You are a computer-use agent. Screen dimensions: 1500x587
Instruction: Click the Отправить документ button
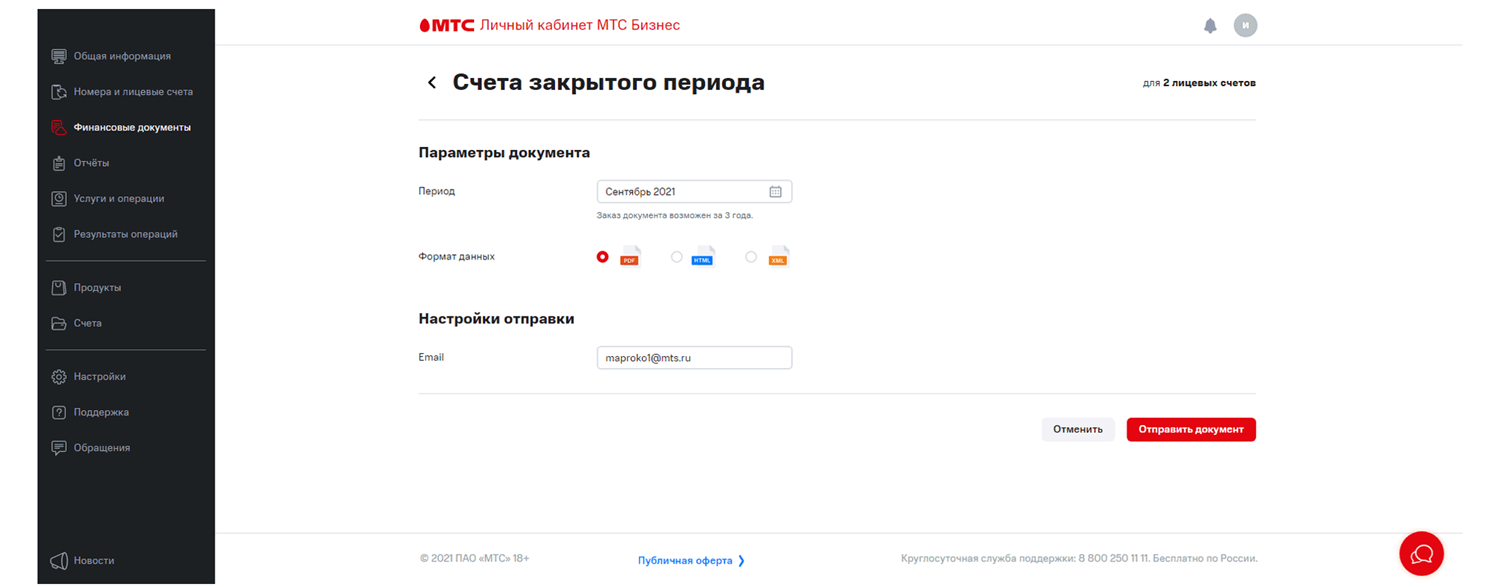click(x=1190, y=429)
